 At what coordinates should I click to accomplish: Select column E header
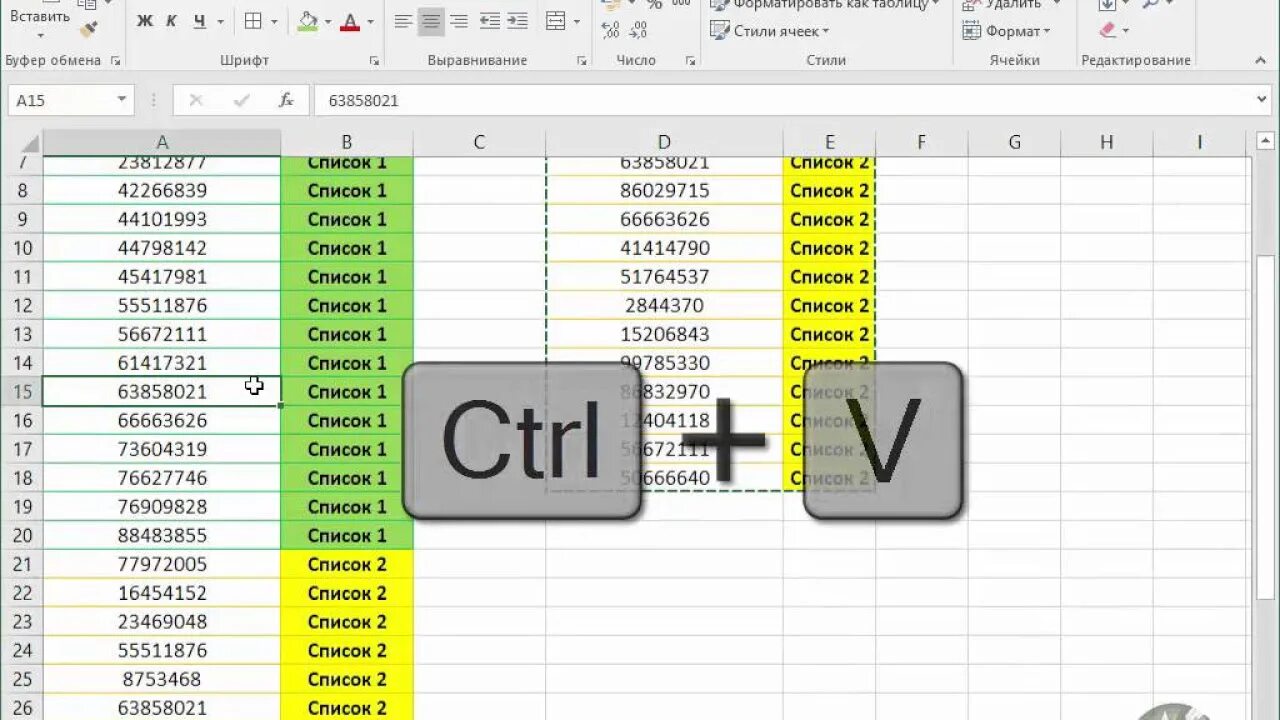tap(830, 143)
